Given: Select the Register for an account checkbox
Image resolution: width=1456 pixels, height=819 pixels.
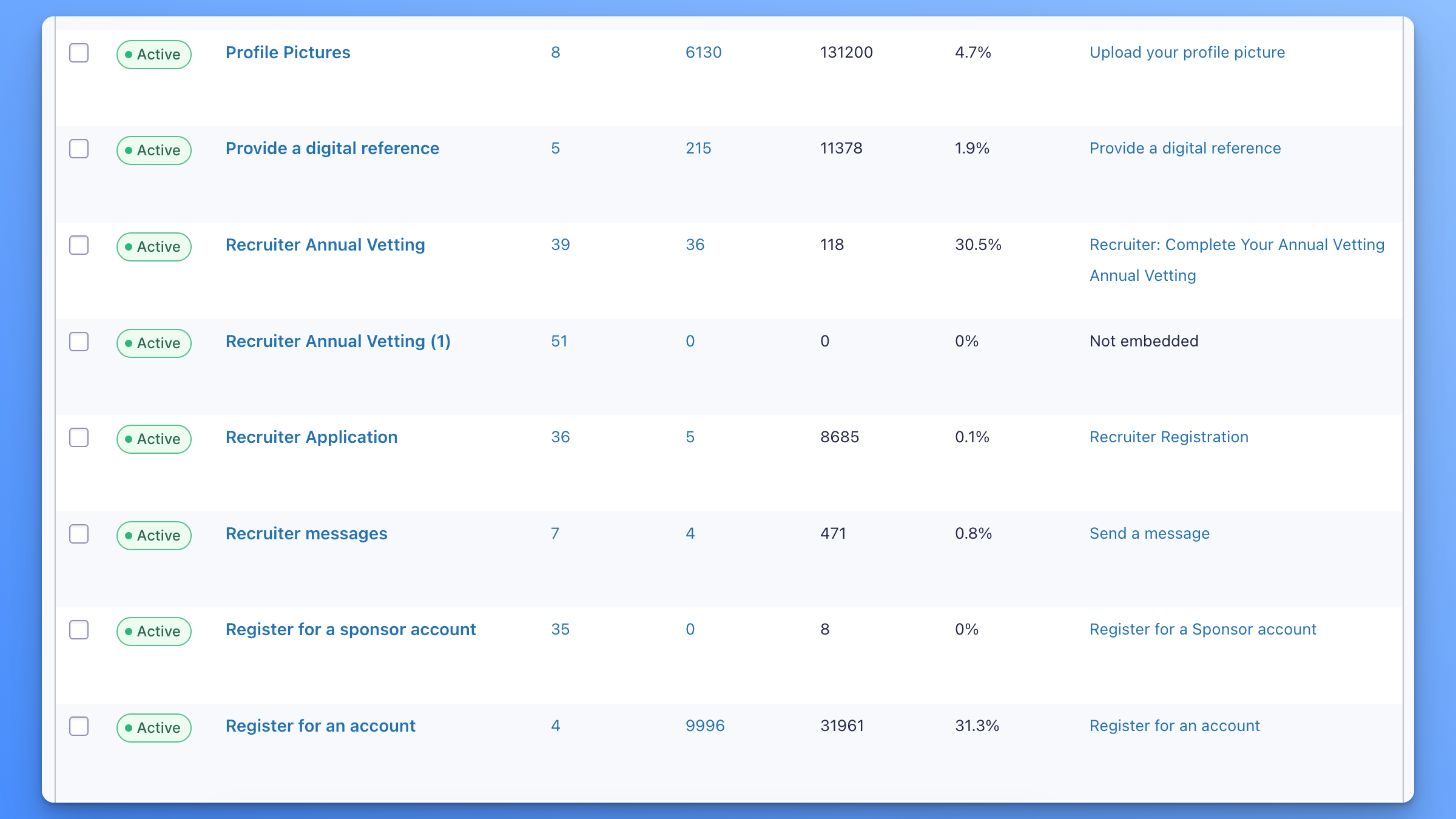Looking at the screenshot, I should tap(79, 726).
